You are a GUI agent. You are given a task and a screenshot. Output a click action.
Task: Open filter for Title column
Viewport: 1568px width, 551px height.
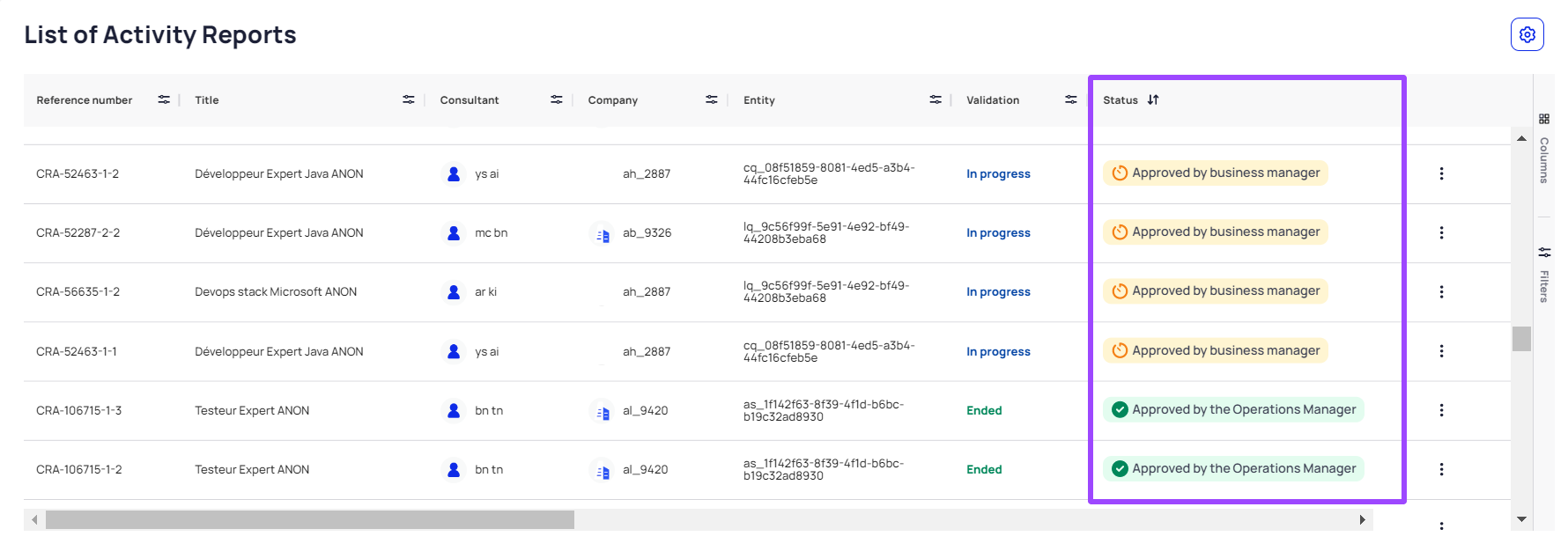[x=409, y=99]
